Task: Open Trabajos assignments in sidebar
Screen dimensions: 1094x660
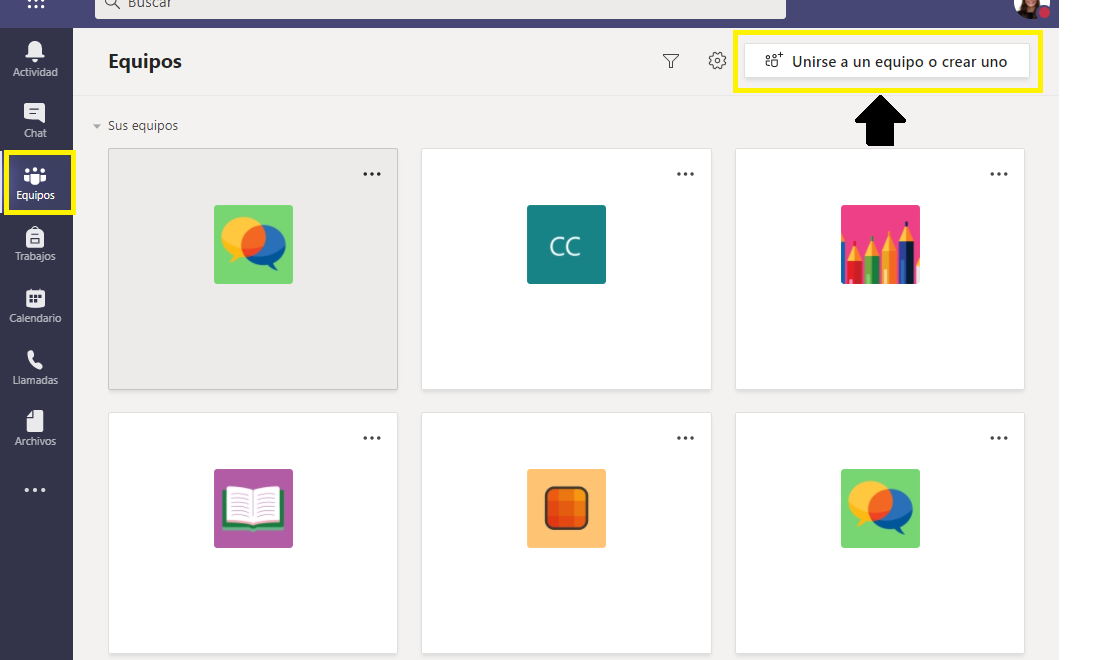Action: click(35, 244)
